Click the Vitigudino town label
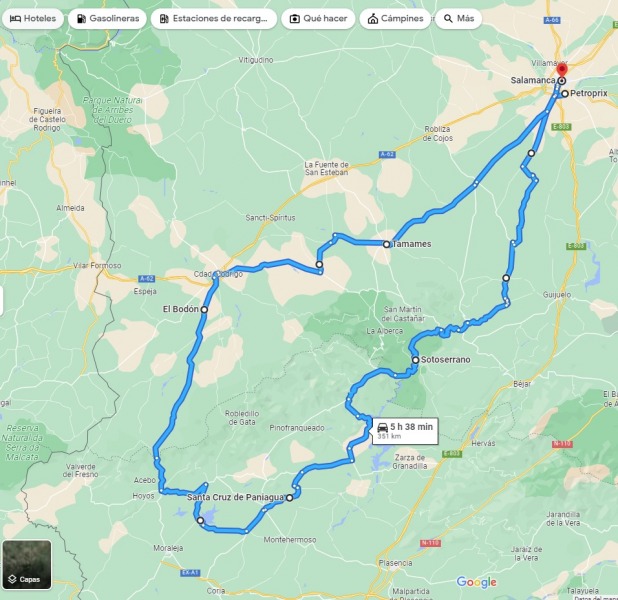 [256, 60]
